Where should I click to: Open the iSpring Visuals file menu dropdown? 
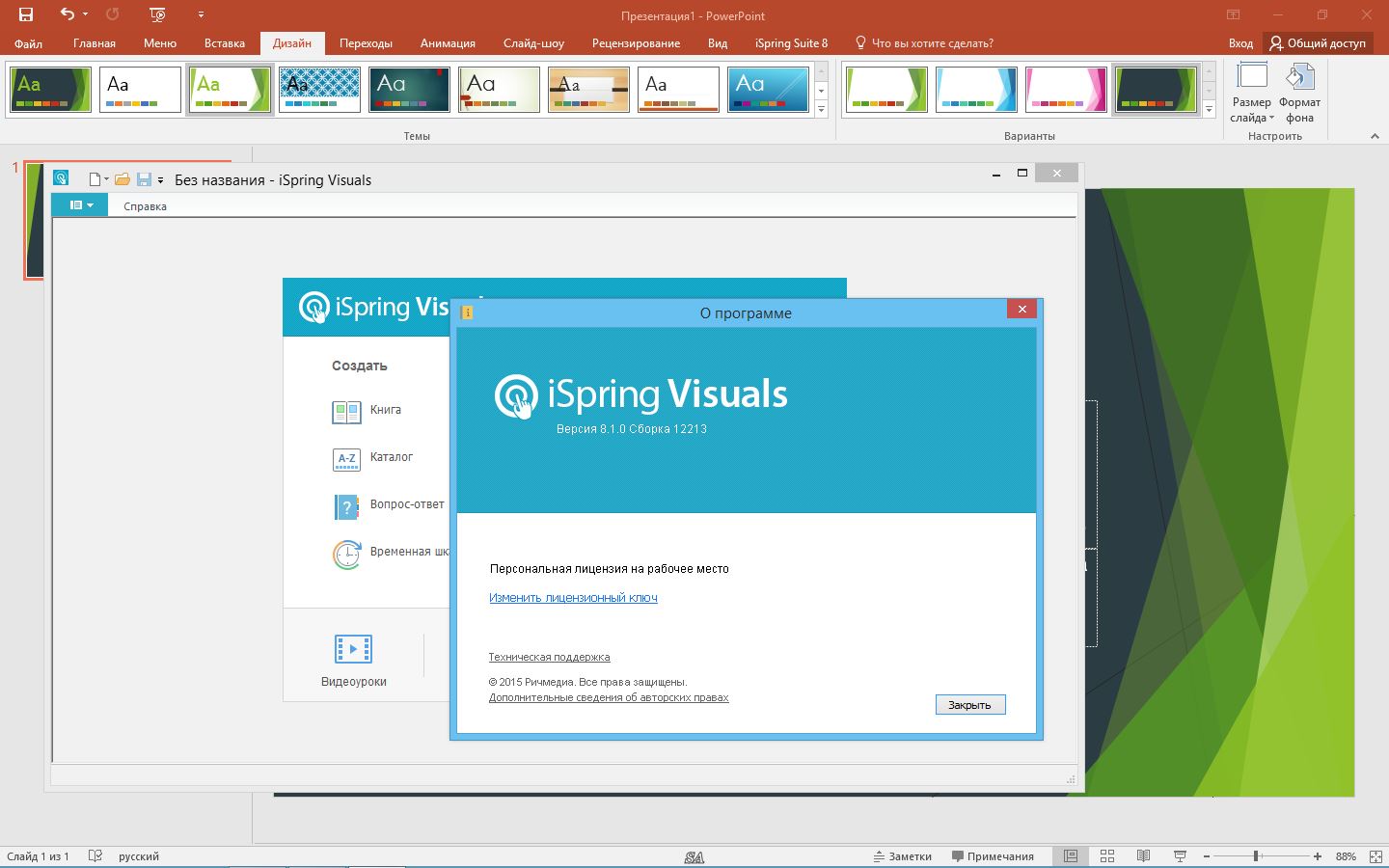[81, 205]
